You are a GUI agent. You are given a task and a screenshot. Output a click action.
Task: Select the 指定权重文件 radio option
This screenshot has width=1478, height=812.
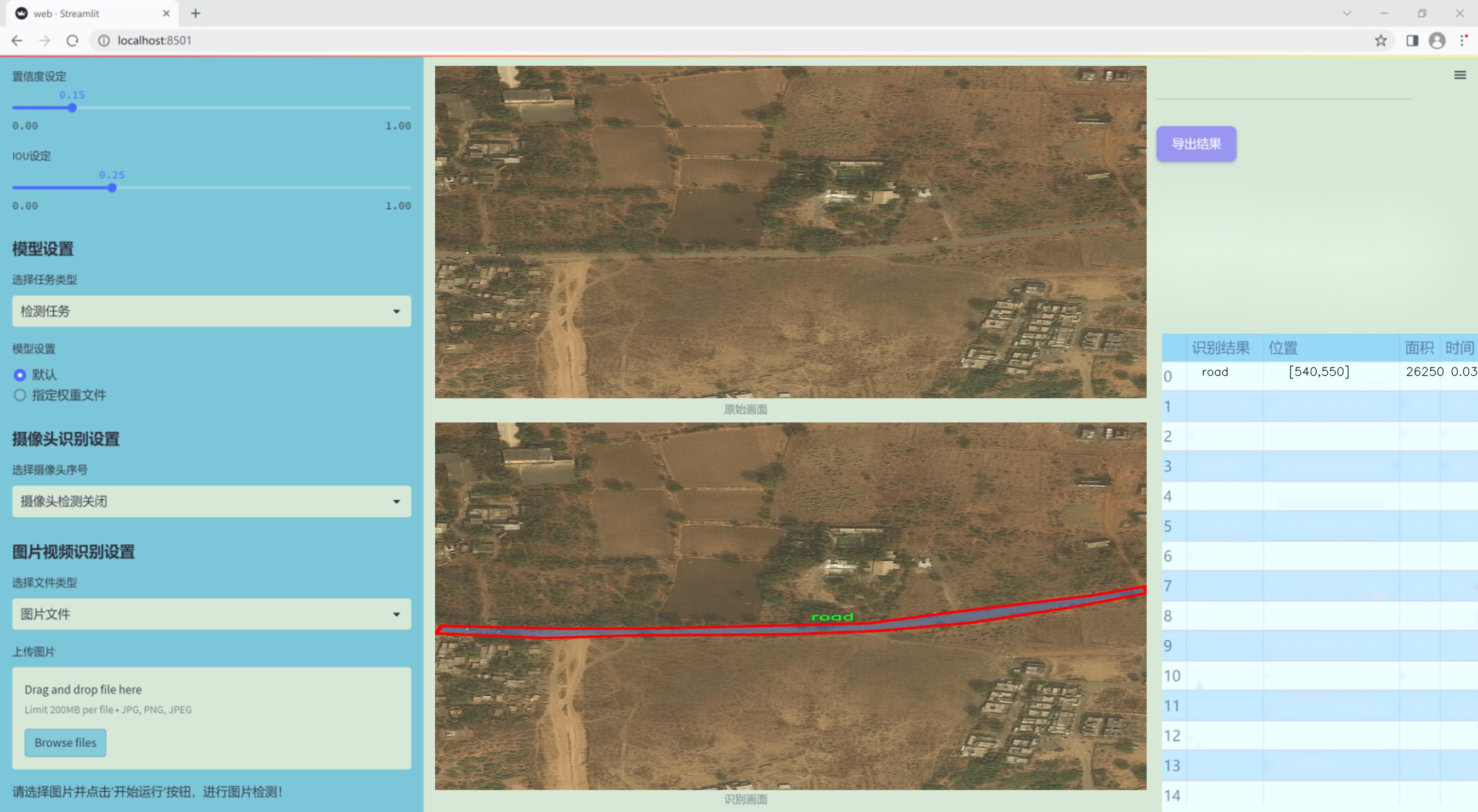click(20, 396)
